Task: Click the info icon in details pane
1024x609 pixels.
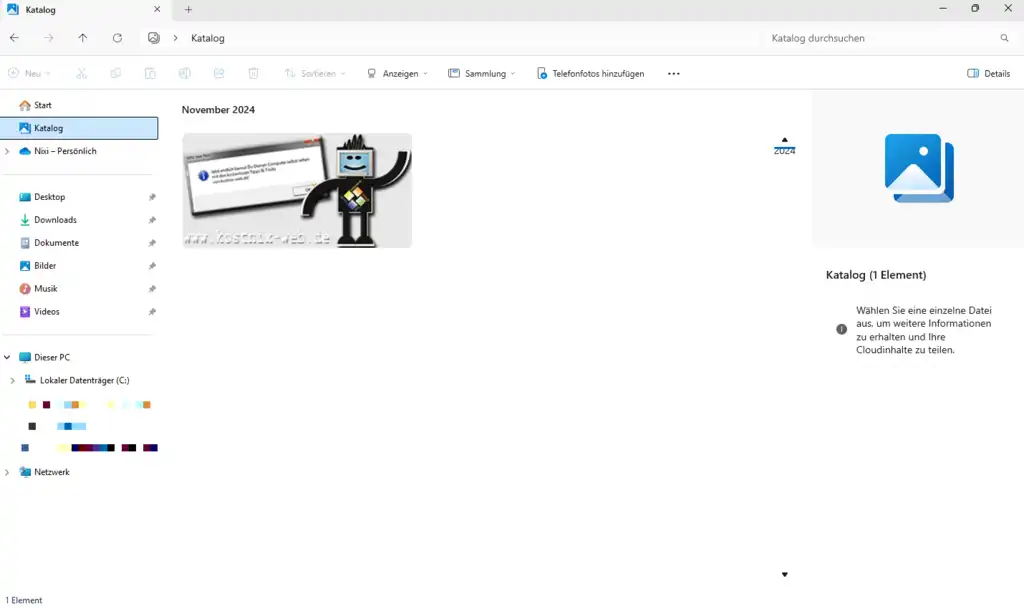Action: coord(841,330)
